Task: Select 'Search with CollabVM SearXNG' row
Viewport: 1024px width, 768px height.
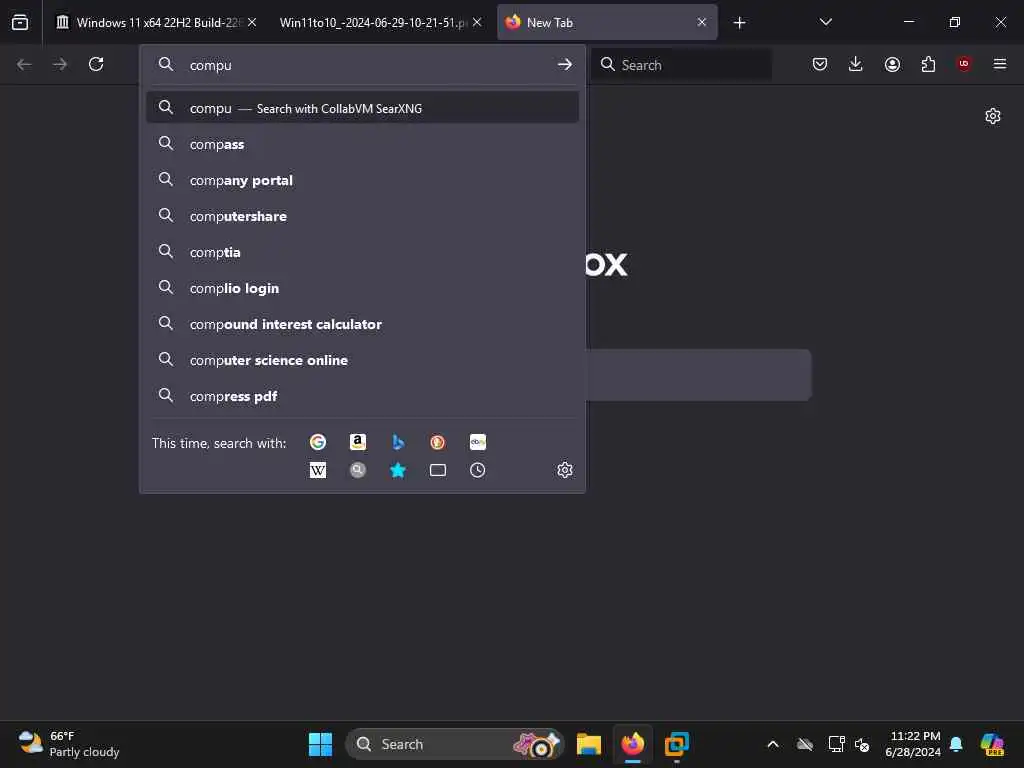Action: pyautogui.click(x=362, y=108)
